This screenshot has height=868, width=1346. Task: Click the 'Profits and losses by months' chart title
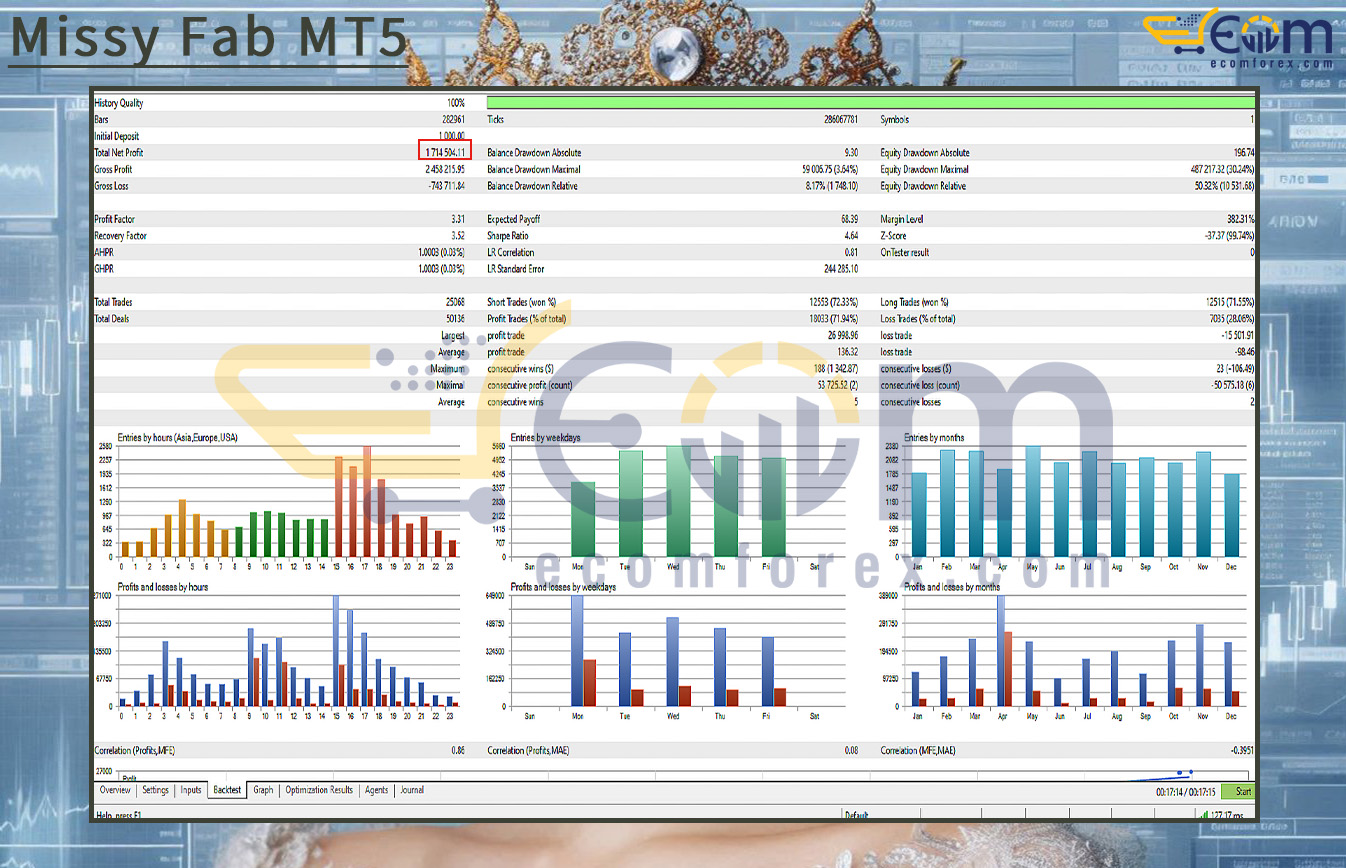pos(953,587)
